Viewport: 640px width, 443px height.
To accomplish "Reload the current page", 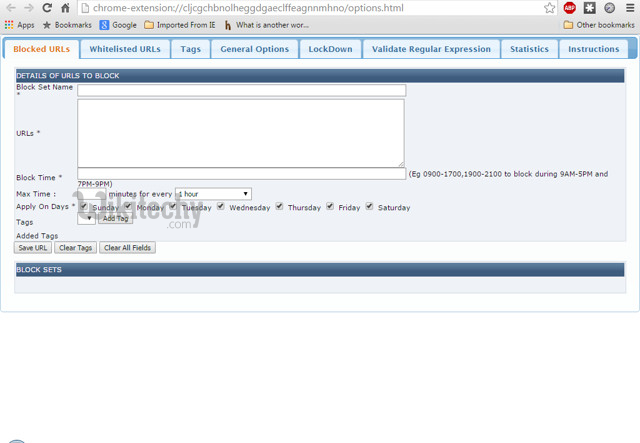I will click(x=46, y=8).
